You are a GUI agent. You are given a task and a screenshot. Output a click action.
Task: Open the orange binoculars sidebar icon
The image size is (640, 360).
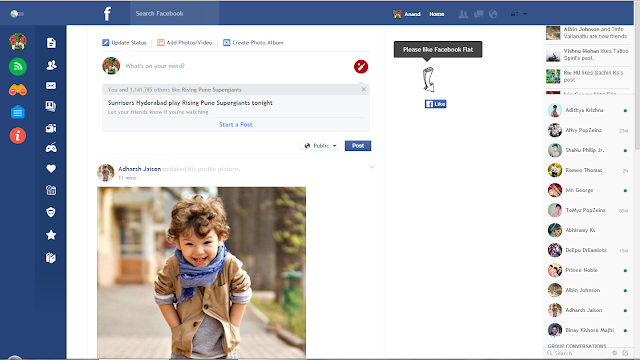tap(18, 90)
